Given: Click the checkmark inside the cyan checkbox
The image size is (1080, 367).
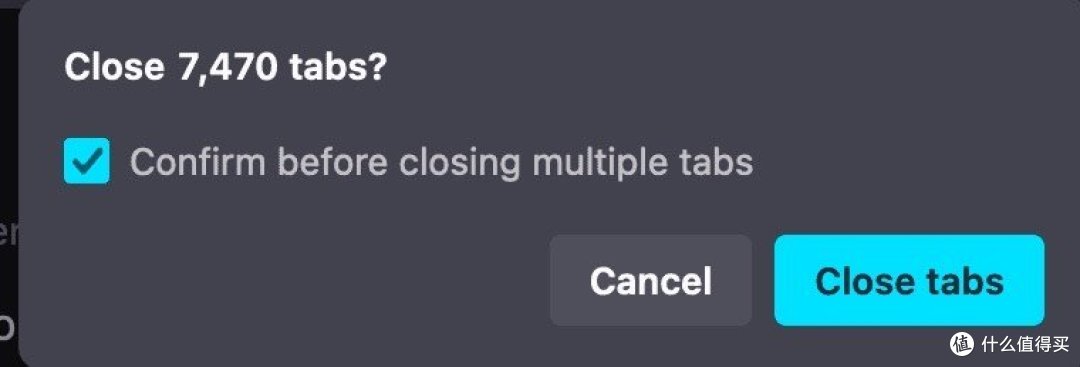Looking at the screenshot, I should 87,160.
